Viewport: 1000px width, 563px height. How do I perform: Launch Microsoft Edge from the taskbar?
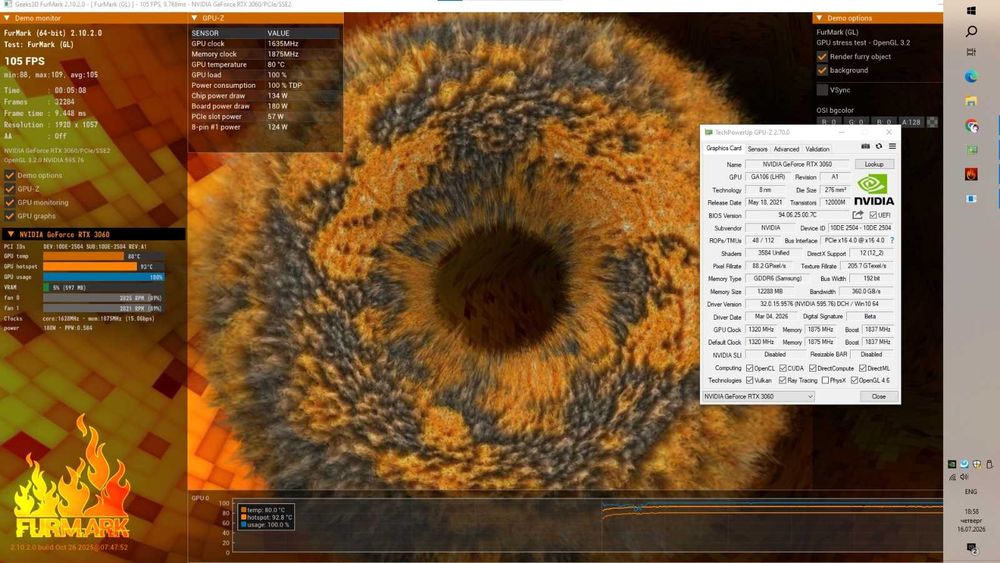(971, 77)
